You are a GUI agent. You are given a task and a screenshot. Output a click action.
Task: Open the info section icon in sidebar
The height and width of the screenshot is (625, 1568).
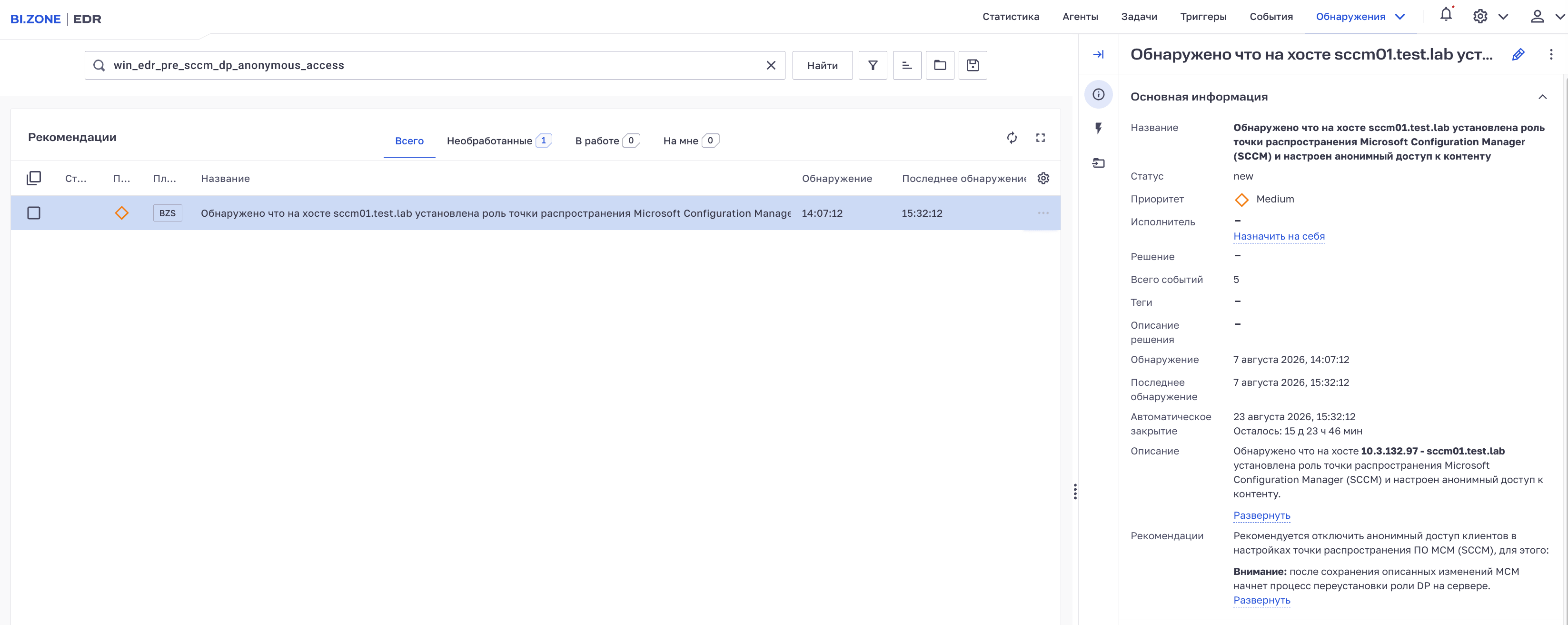(1098, 94)
